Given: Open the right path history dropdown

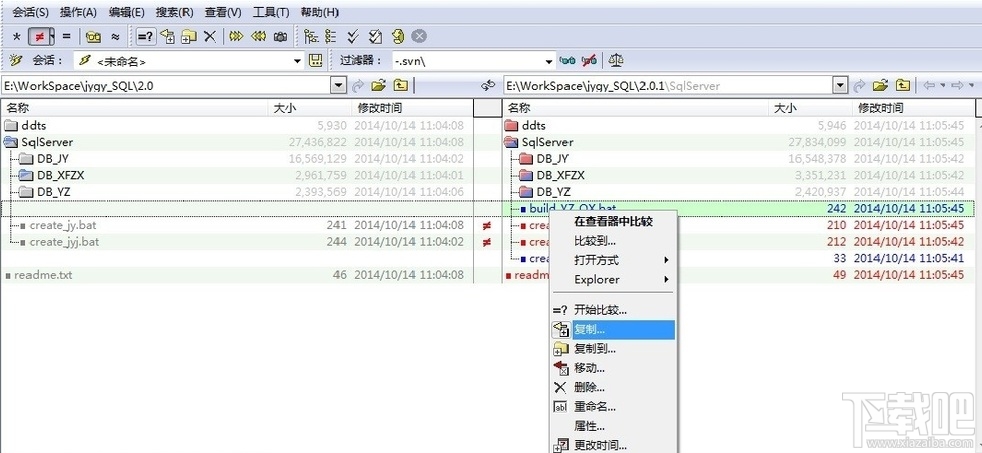Looking at the screenshot, I should pyautogui.click(x=839, y=85).
